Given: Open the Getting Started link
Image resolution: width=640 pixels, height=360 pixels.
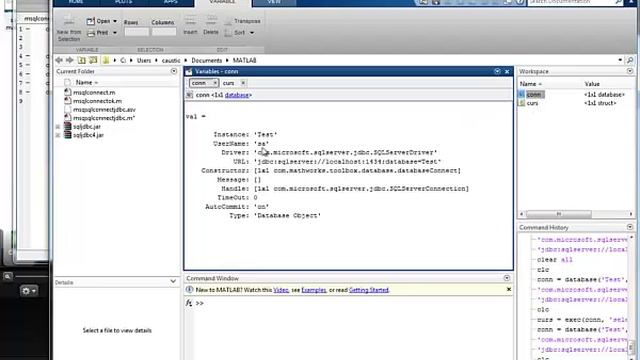Looking at the screenshot, I should coord(369,290).
